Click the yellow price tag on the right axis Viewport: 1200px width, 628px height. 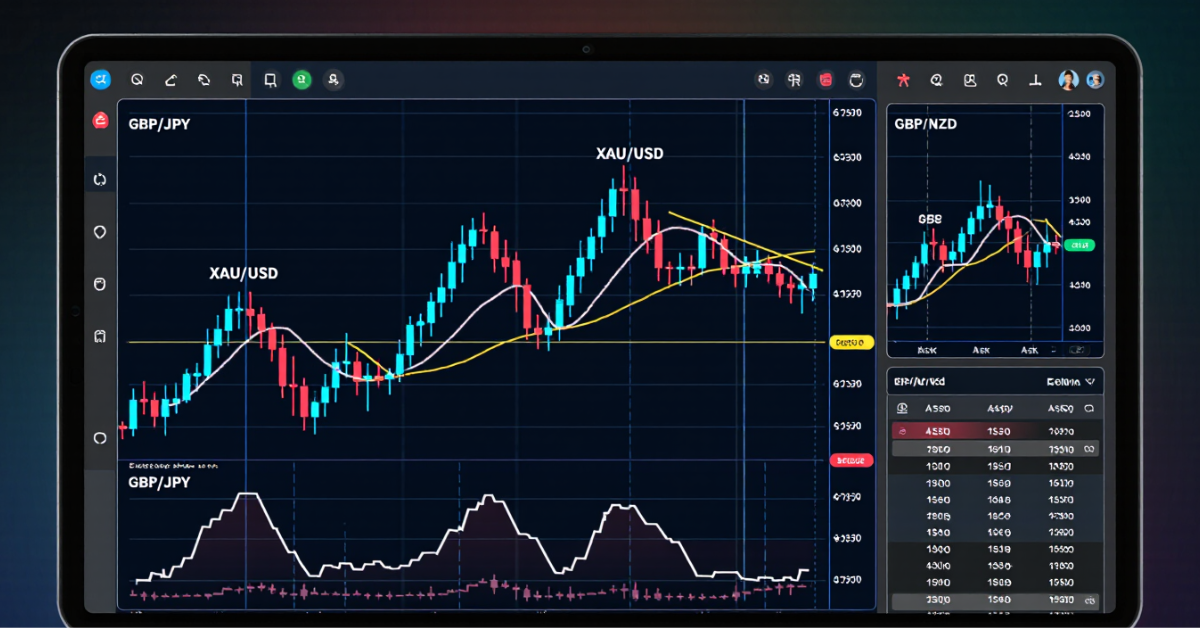point(851,342)
